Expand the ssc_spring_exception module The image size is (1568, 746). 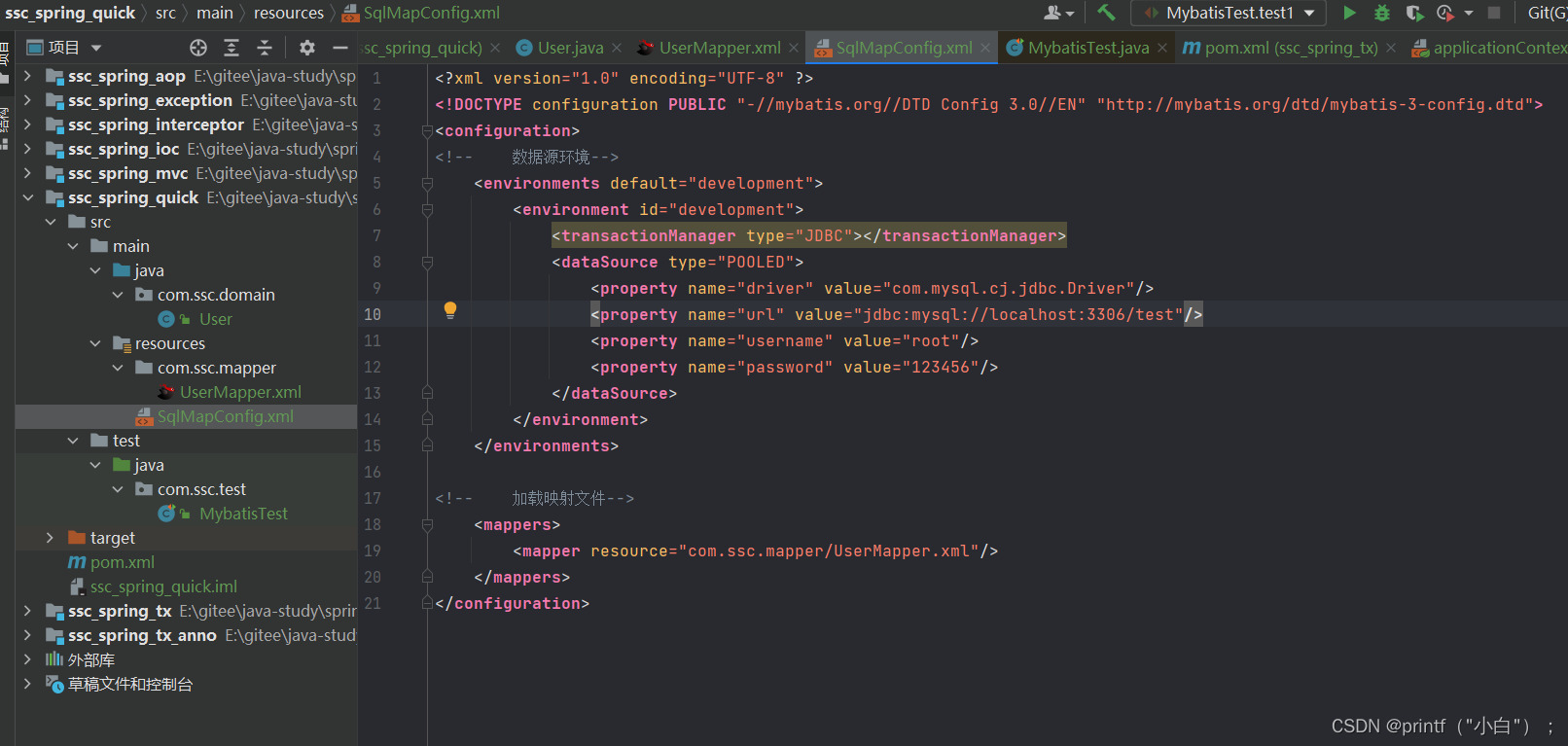(27, 100)
